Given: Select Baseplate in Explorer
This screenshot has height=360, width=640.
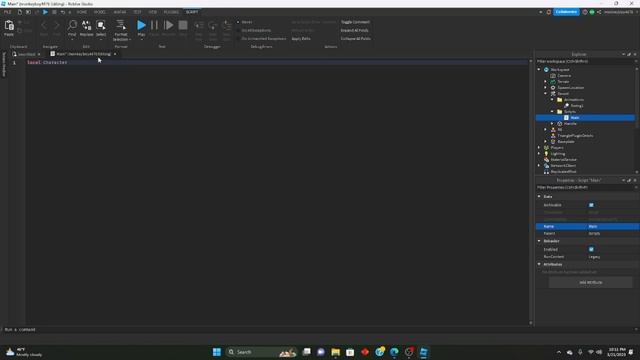Looking at the screenshot, I should coord(566,142).
